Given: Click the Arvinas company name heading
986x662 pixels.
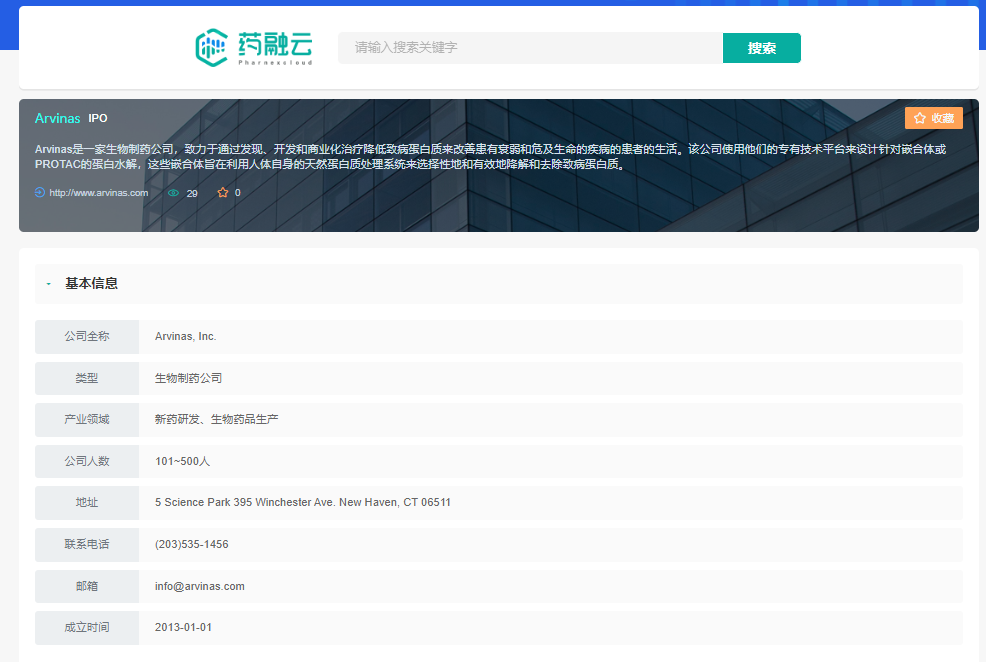Looking at the screenshot, I should pos(57,118).
